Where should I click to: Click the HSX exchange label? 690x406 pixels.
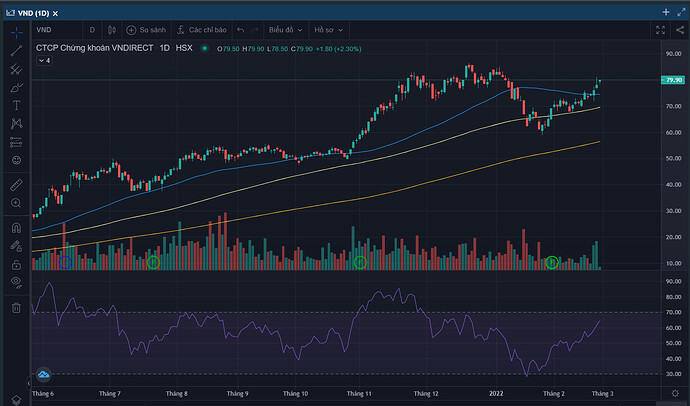point(184,48)
